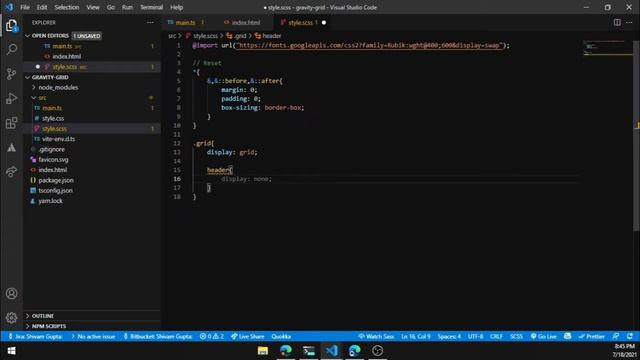The height and width of the screenshot is (360, 640).
Task: Open the Atlassian activity bar icon
Action: pos(11,147)
